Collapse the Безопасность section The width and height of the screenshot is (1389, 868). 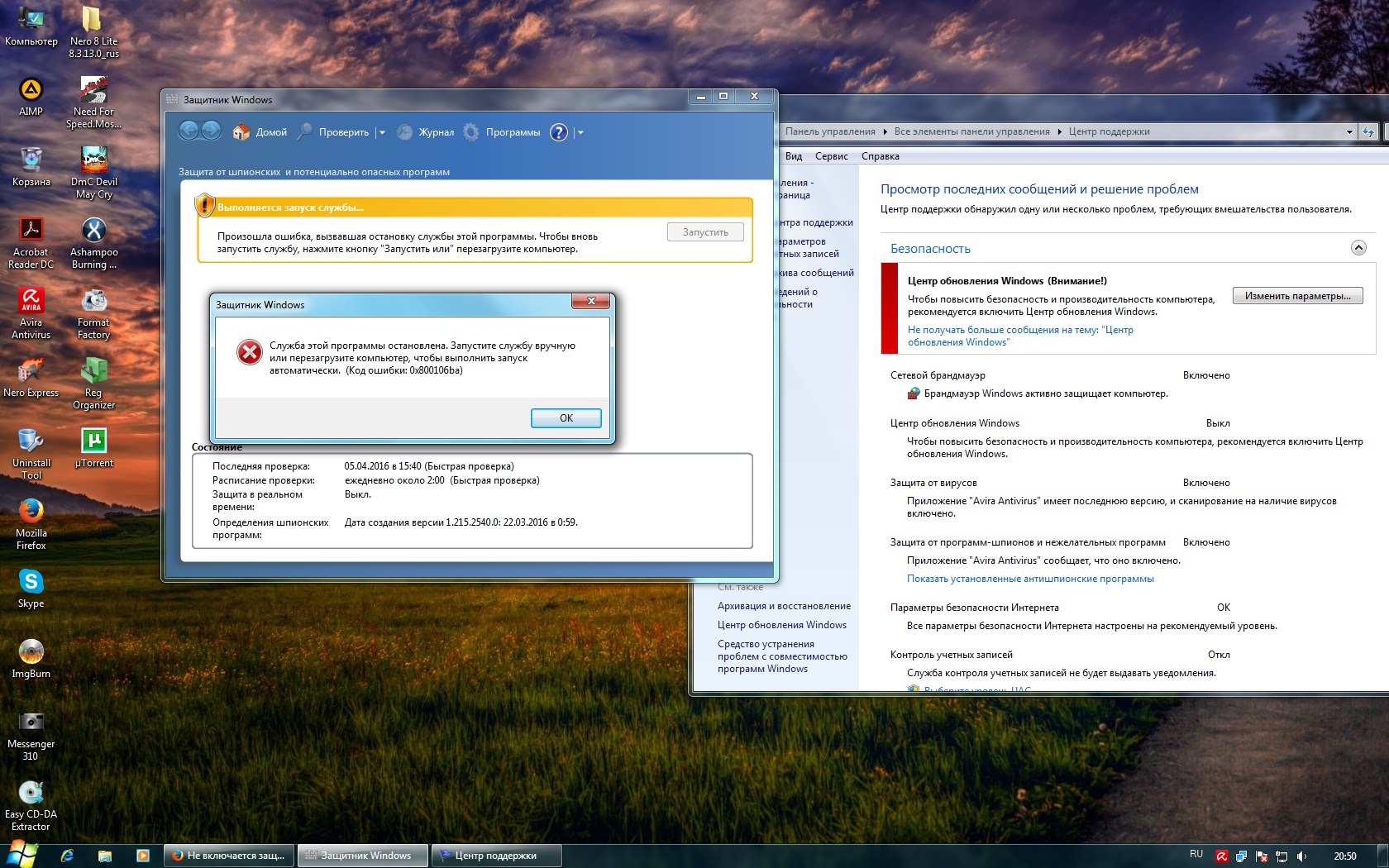coord(1358,248)
